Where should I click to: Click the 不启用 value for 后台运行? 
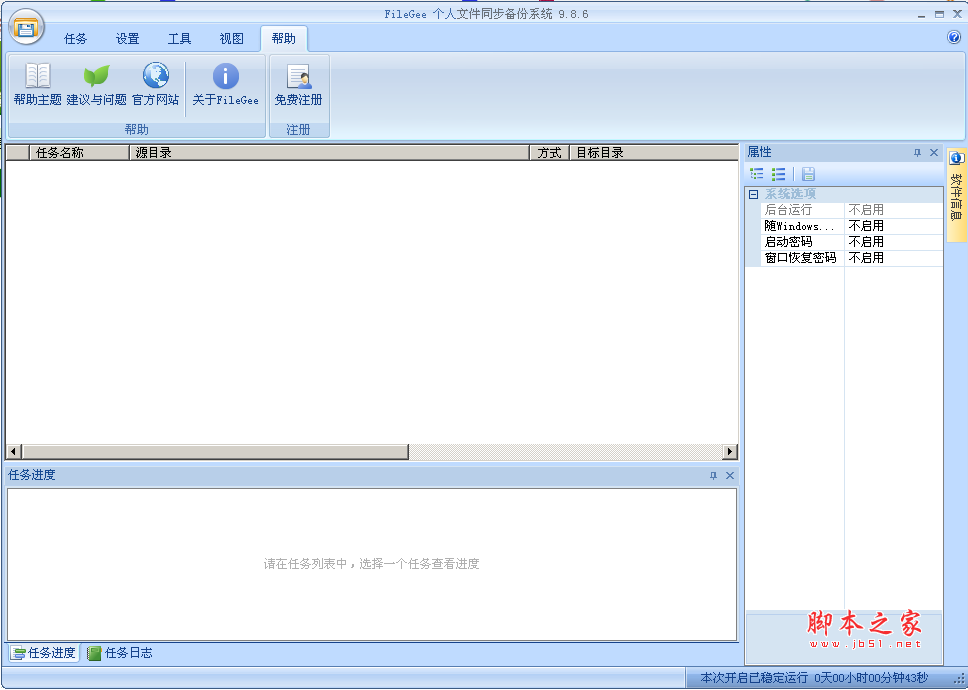tap(866, 210)
